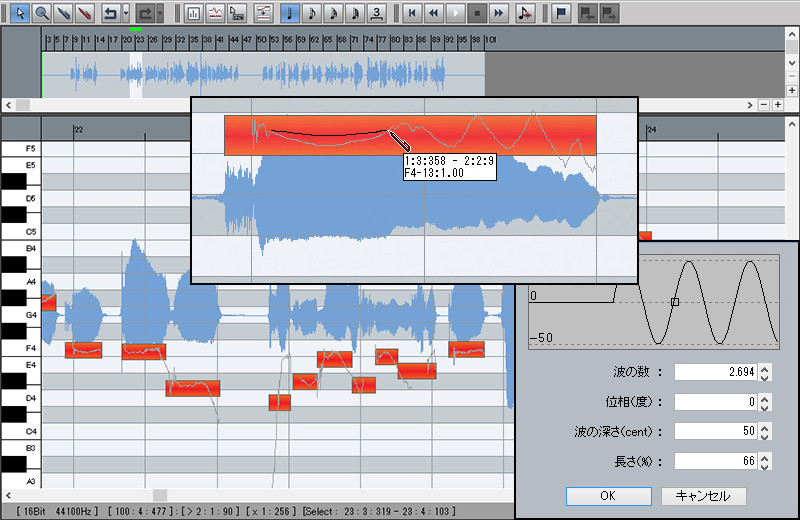Viewport: 800px width, 520px height.
Task: Click the fast forward transport button
Action: [x=498, y=13]
